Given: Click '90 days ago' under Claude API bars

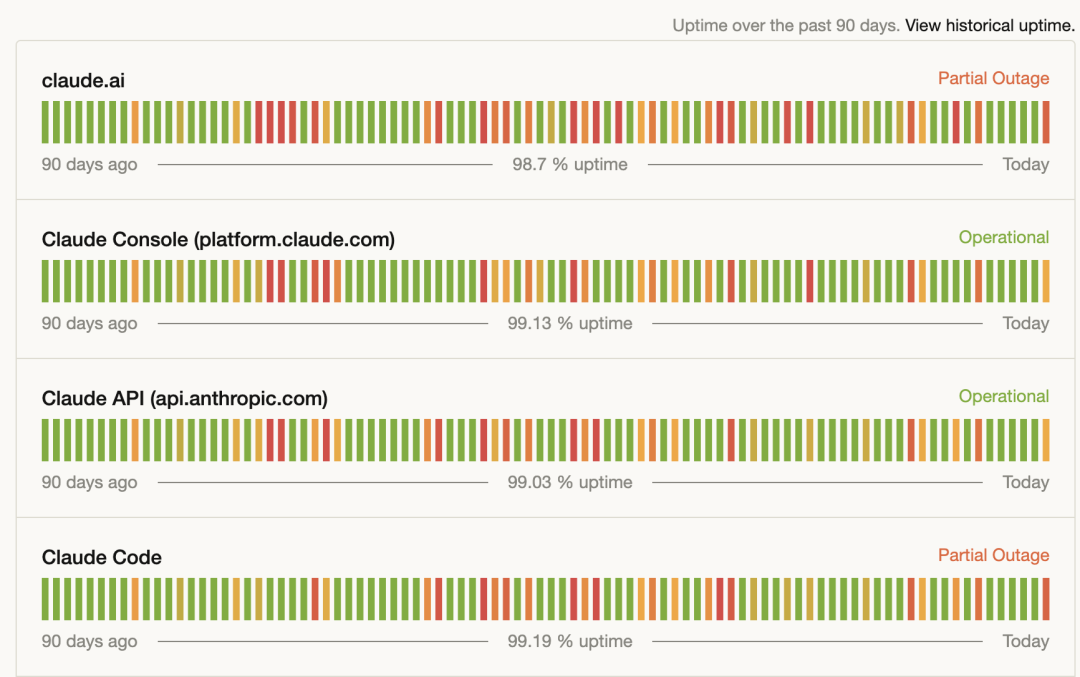Looking at the screenshot, I should tap(90, 482).
